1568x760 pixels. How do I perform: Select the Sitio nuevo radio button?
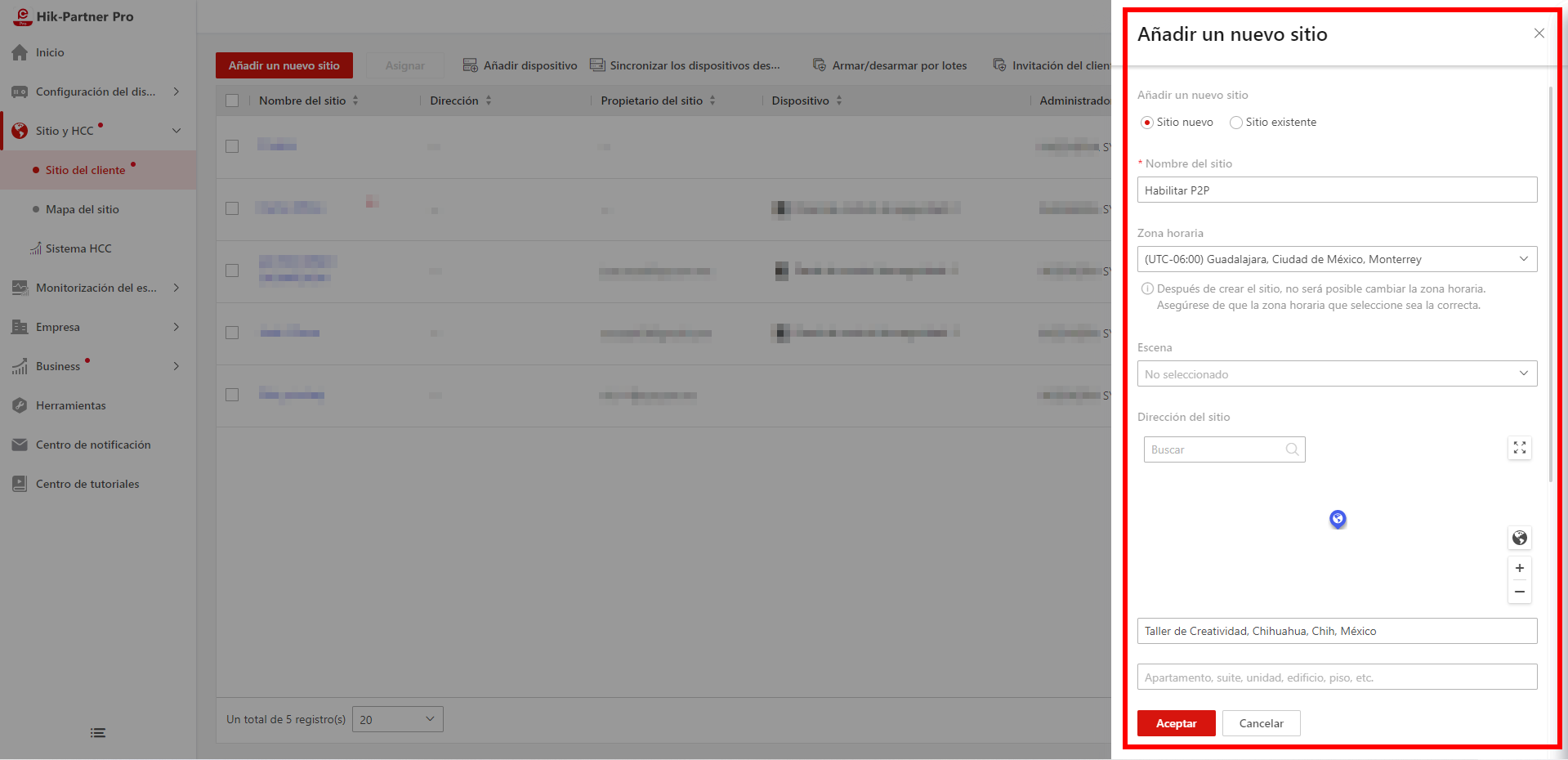click(x=1147, y=123)
